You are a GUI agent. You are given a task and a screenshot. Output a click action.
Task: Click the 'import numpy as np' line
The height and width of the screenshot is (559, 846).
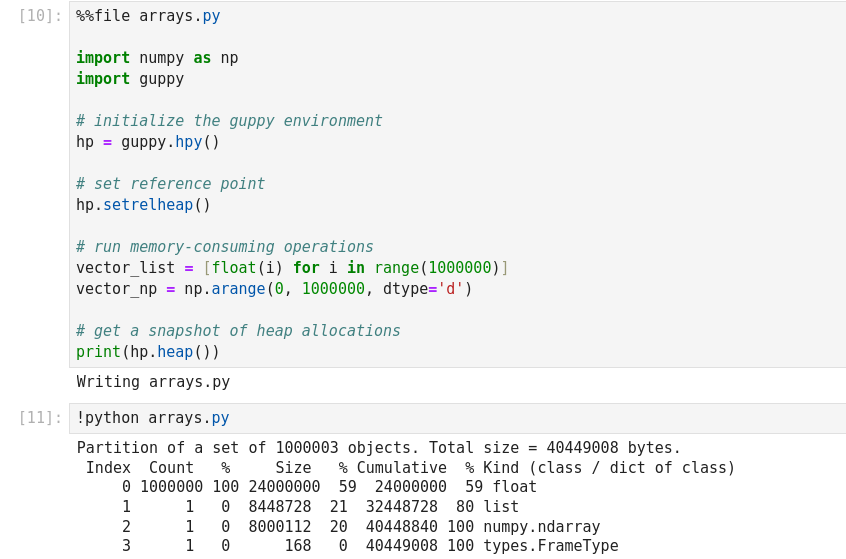(157, 58)
